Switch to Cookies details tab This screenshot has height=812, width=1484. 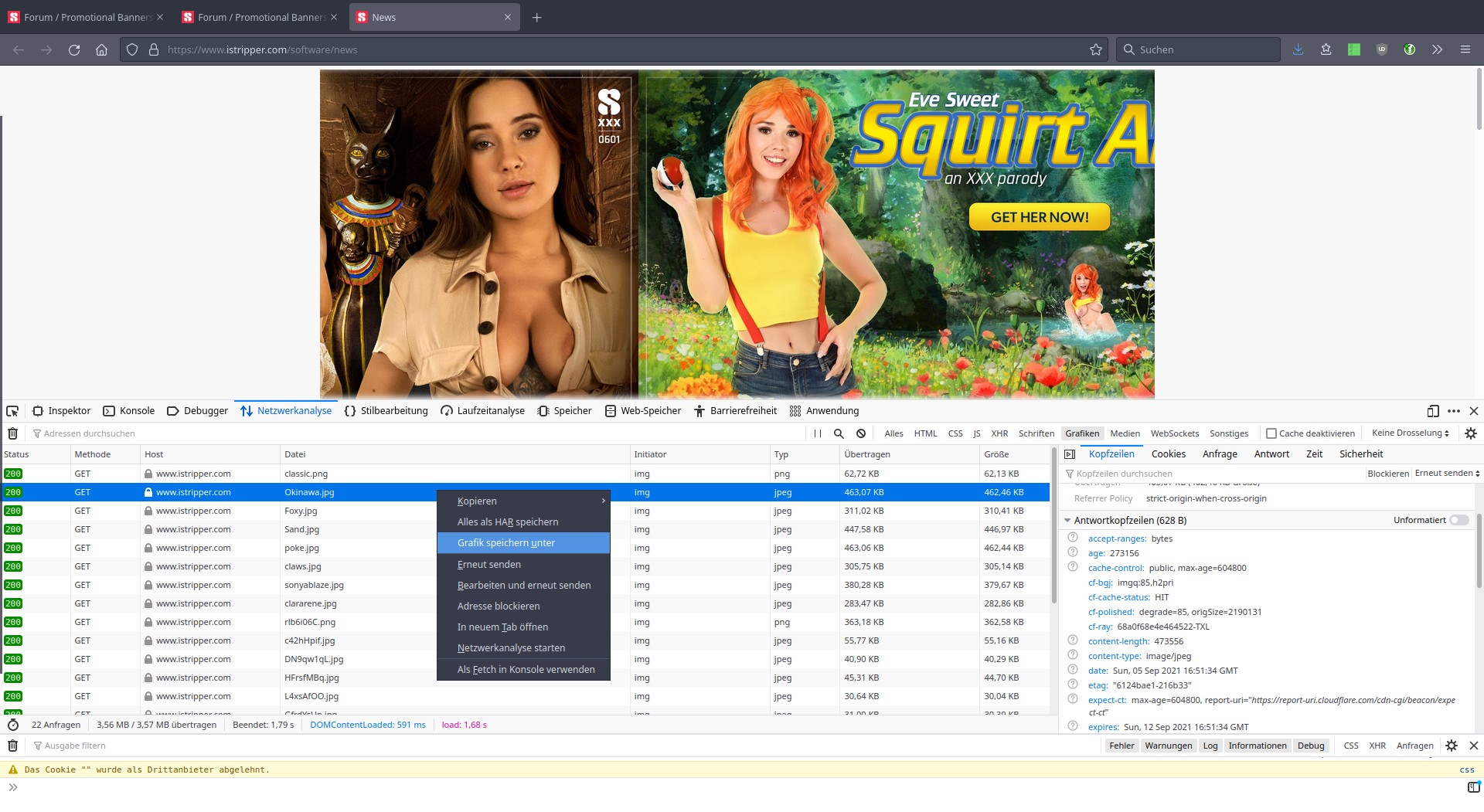1168,454
